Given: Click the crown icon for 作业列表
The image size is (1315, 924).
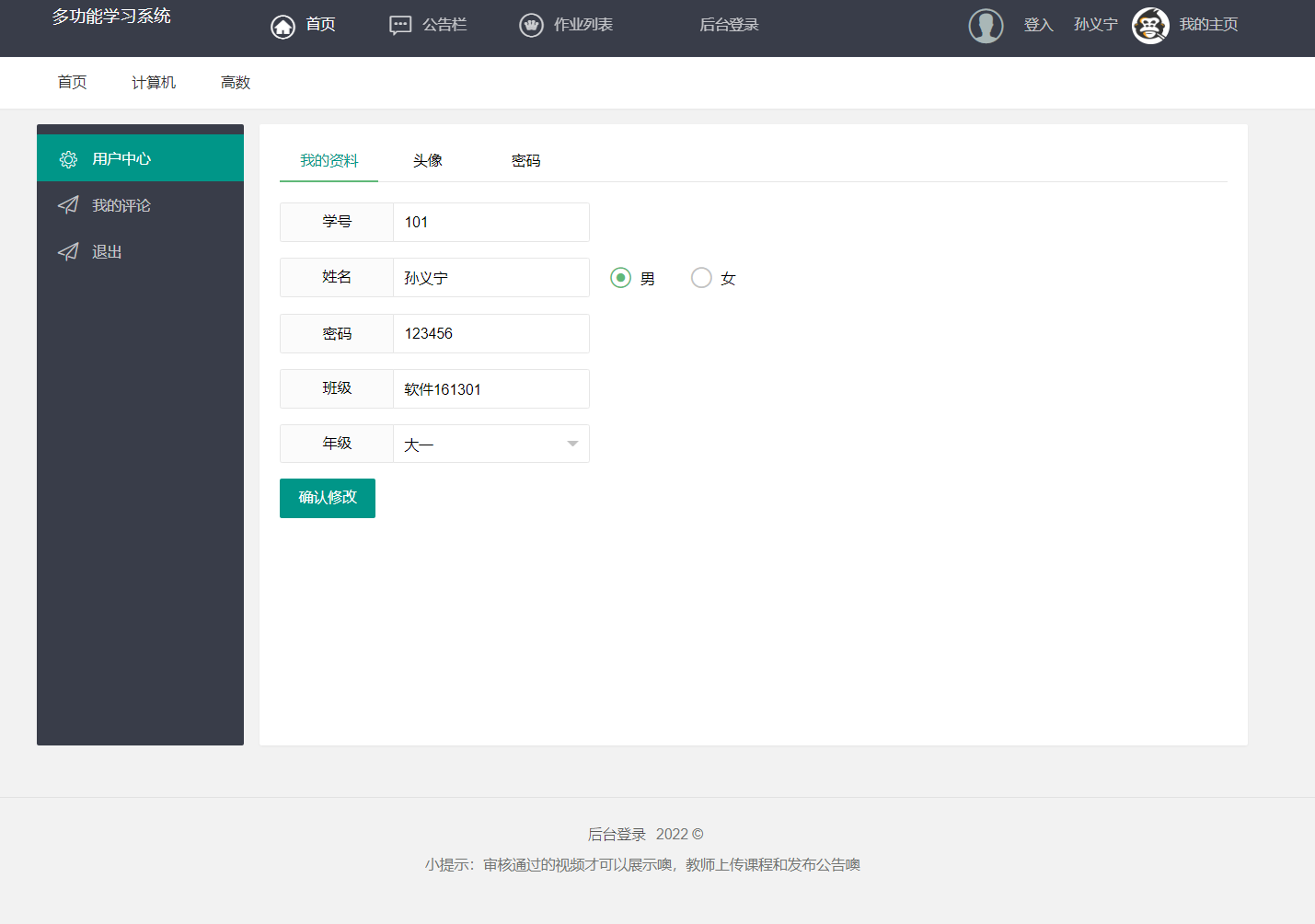Looking at the screenshot, I should [532, 25].
